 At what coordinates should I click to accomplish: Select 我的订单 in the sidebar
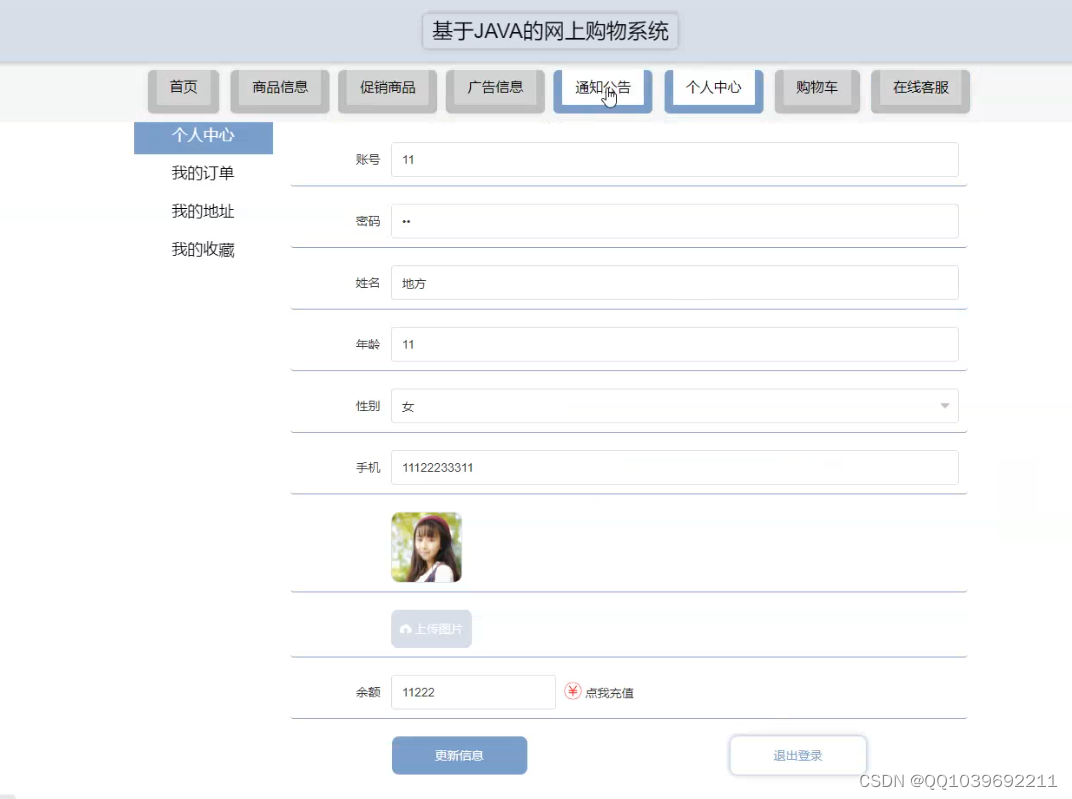point(203,173)
